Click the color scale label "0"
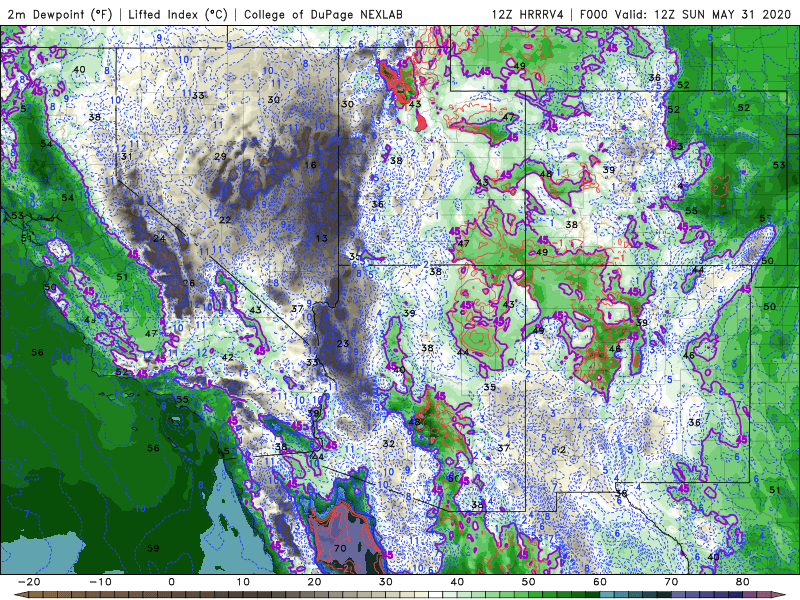The height and width of the screenshot is (600, 800). [x=171, y=582]
